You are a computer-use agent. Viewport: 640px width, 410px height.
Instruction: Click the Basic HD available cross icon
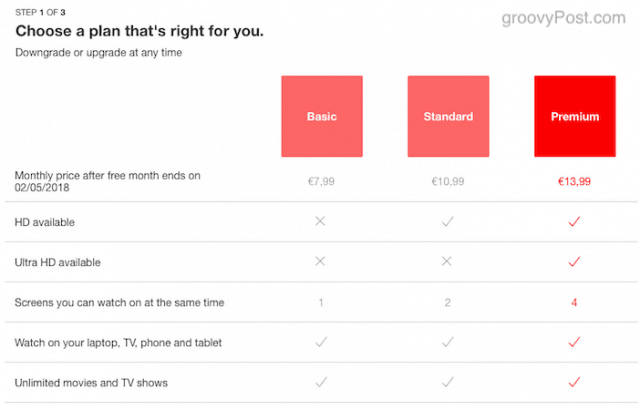[320, 221]
